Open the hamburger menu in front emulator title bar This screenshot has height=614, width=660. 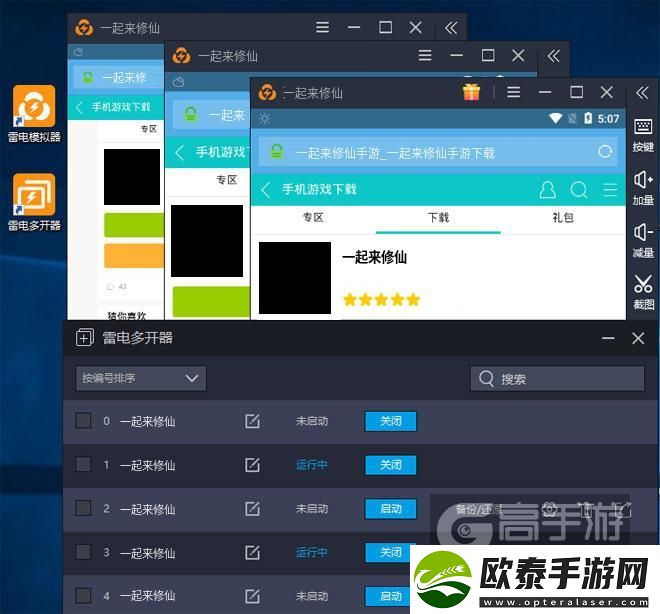(513, 92)
